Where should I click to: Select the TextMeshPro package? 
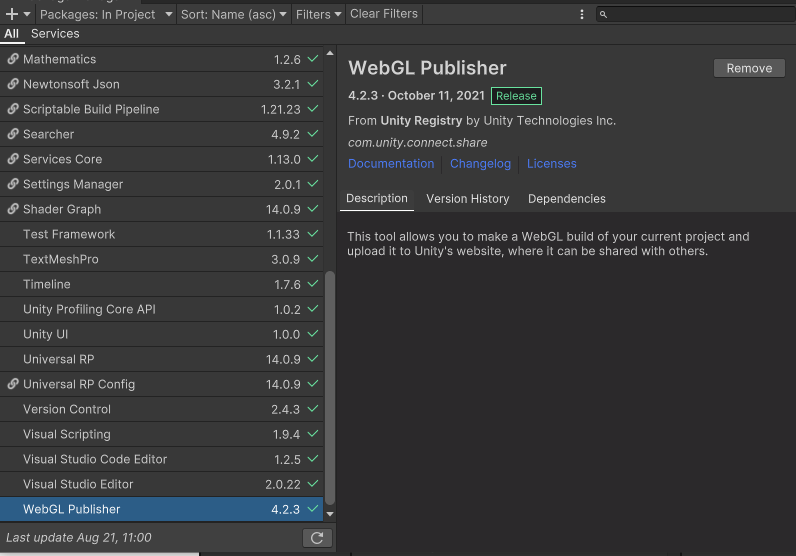[161, 259]
